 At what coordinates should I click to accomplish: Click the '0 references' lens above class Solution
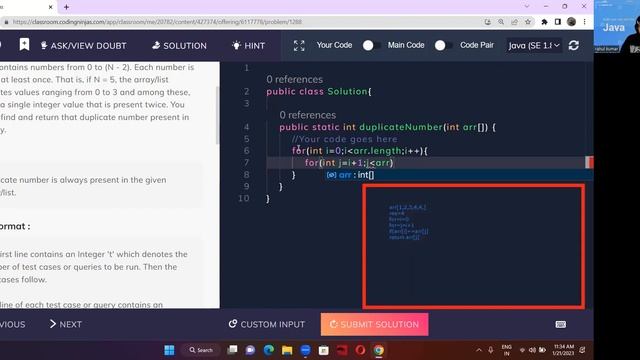point(294,79)
